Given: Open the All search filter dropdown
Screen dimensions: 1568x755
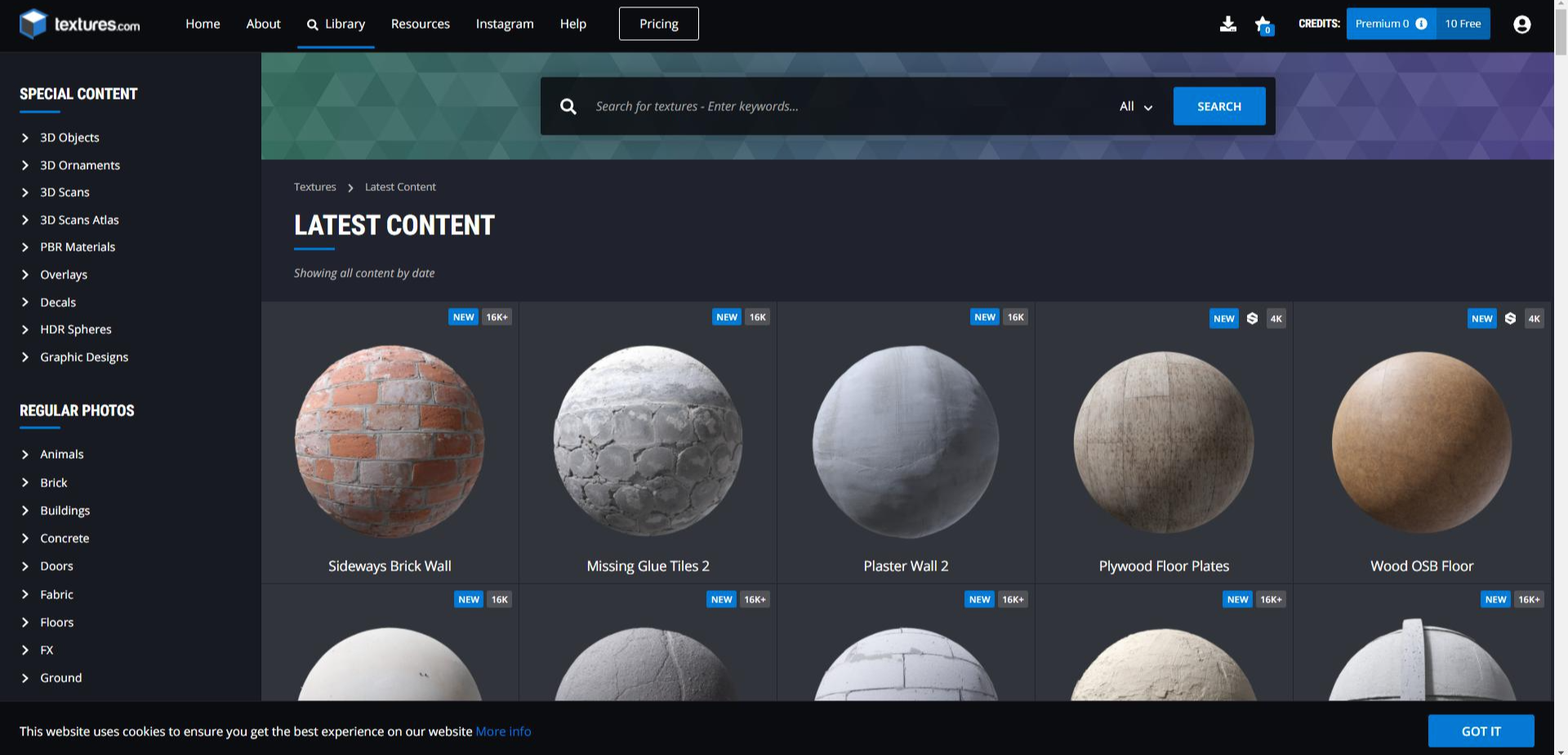Looking at the screenshot, I should click(1135, 106).
